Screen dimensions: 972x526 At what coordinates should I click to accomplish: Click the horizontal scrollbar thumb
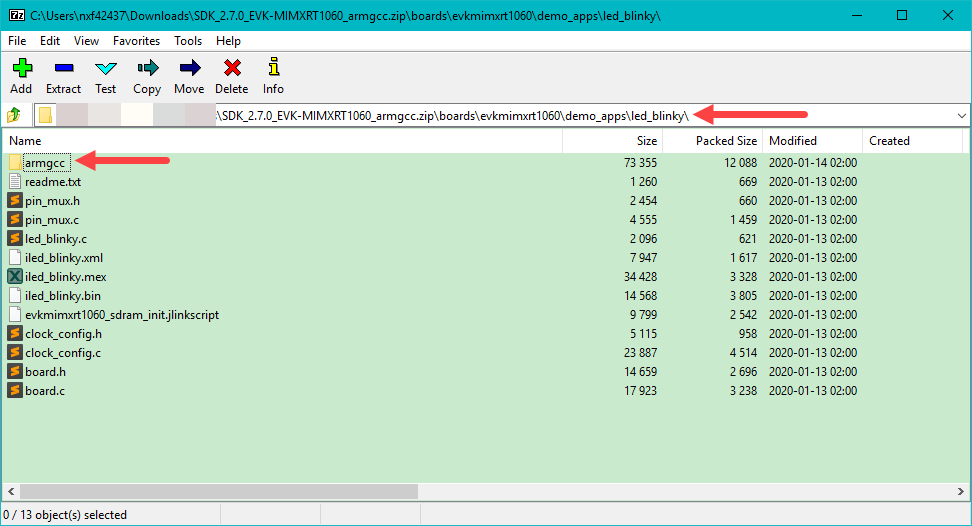219,491
